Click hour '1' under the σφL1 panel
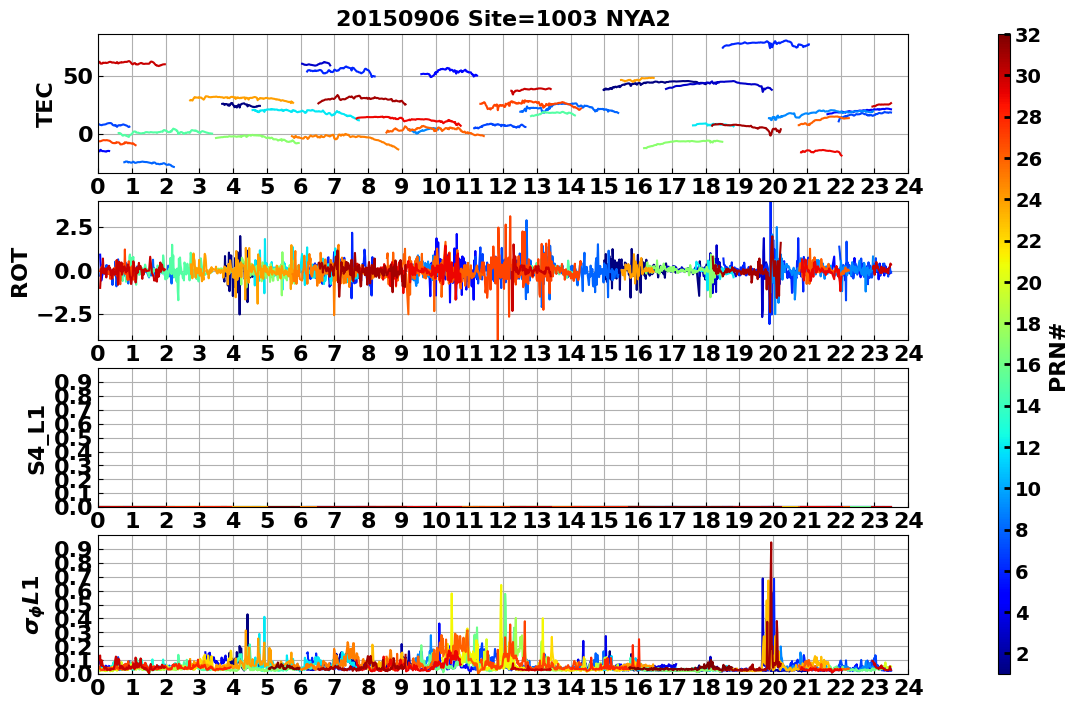This screenshot has width=1077, height=709. 132,688
